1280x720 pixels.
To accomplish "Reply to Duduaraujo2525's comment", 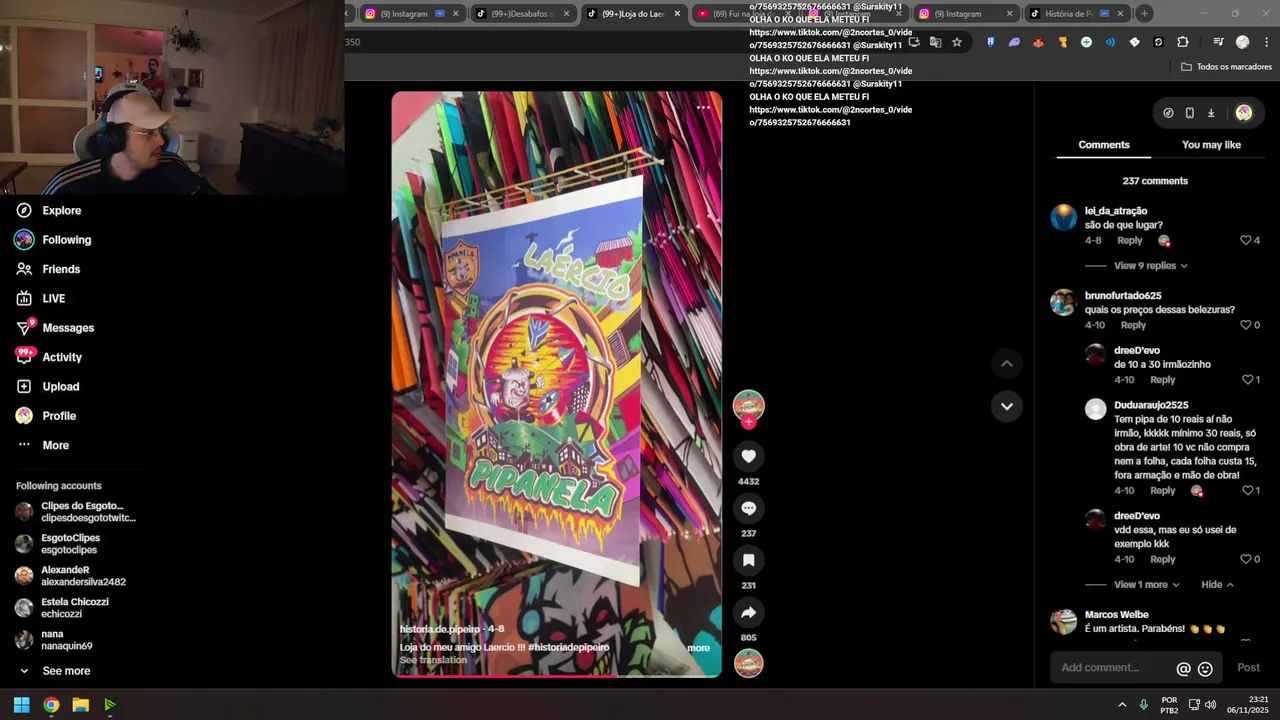I will click(1163, 491).
